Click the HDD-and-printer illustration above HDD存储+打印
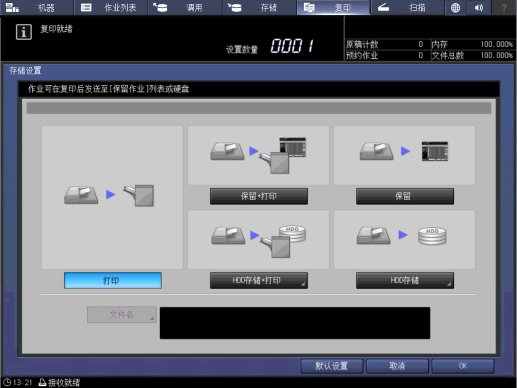517x388 pixels. pos(258,239)
